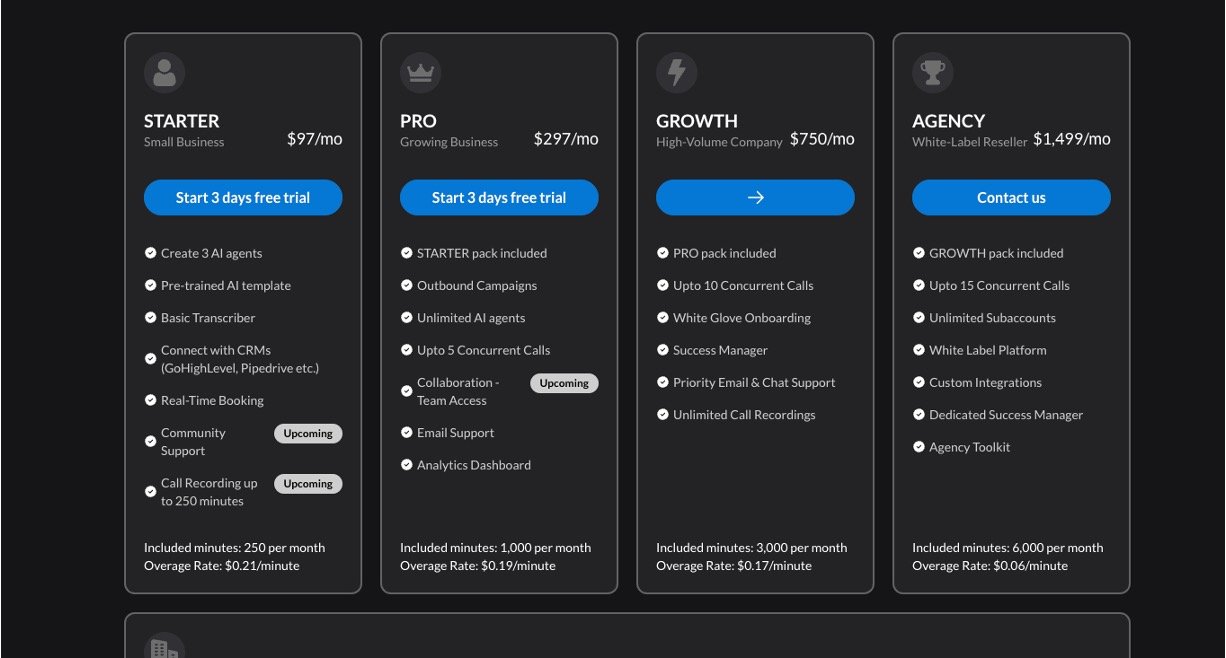Click the Upcoming badge beside Call Recording
Image resolution: width=1226 pixels, height=658 pixels.
pos(308,484)
